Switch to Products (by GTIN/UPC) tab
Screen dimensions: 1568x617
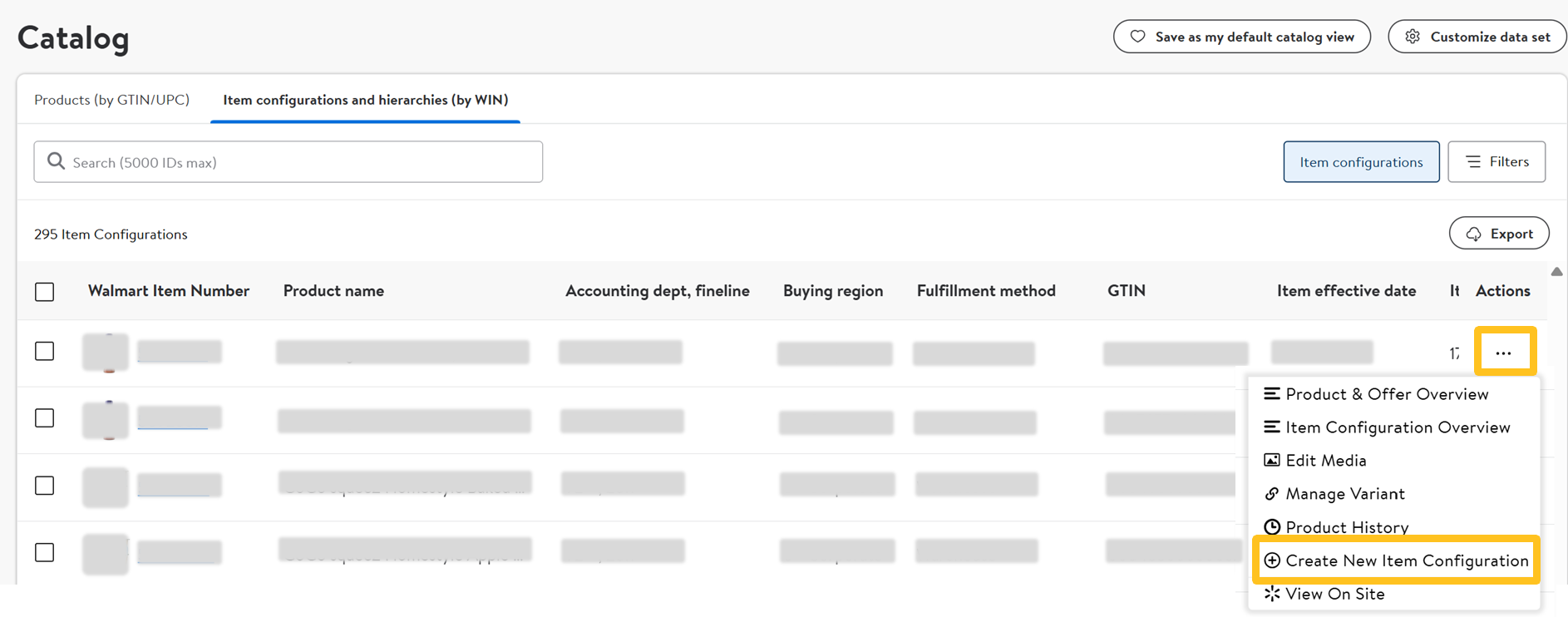point(111,100)
